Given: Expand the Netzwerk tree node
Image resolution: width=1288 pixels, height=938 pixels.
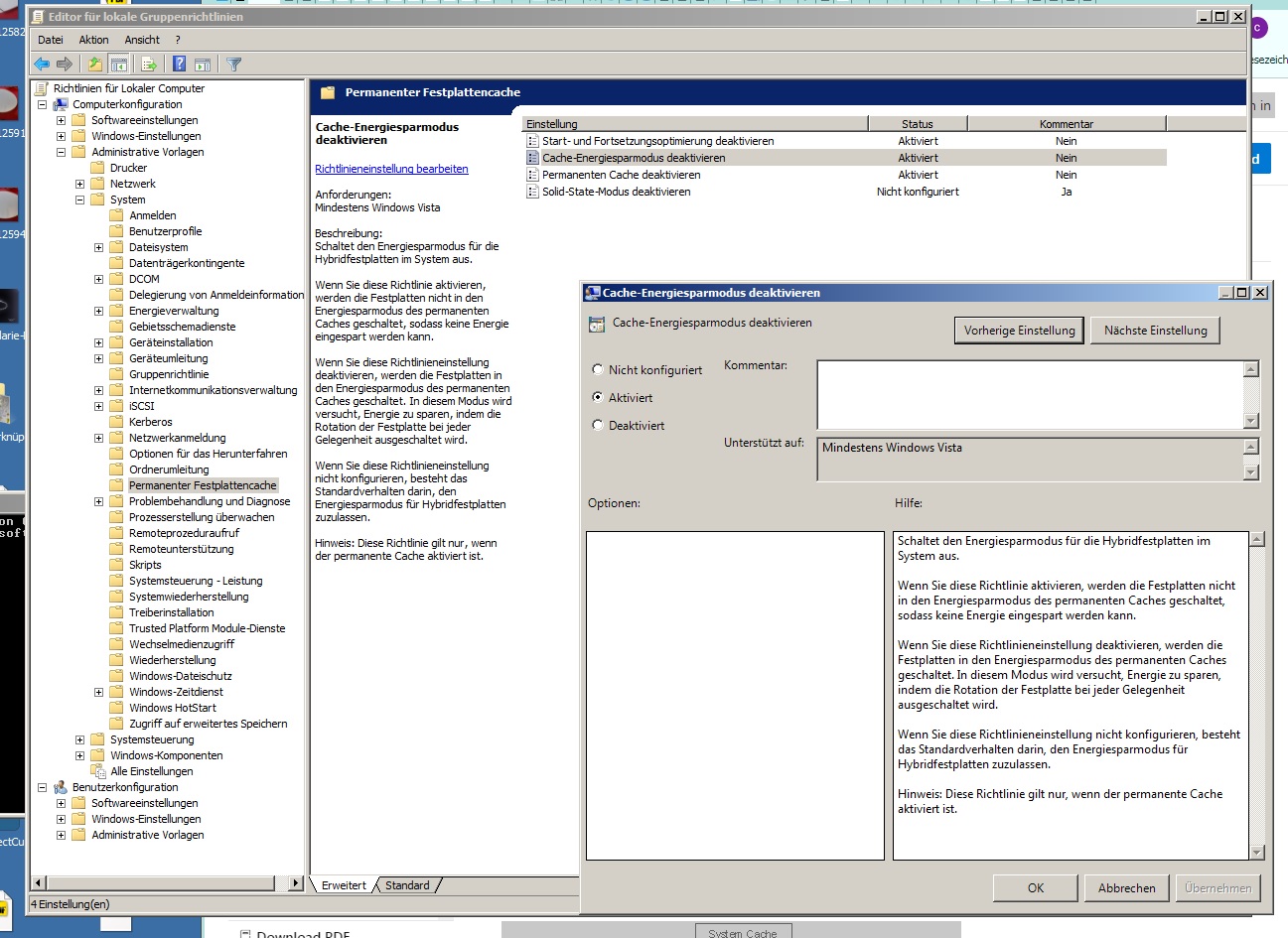Looking at the screenshot, I should [x=79, y=184].
